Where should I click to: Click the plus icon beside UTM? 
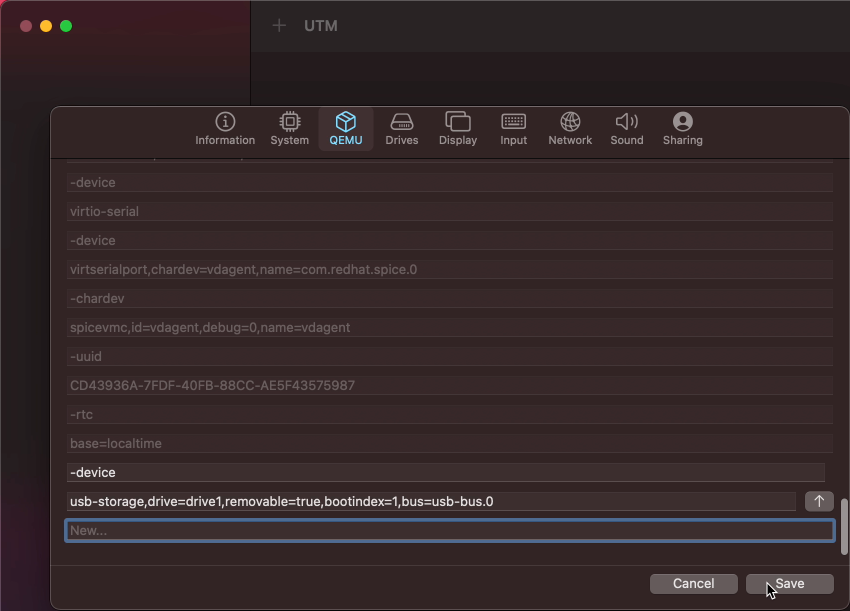(279, 25)
